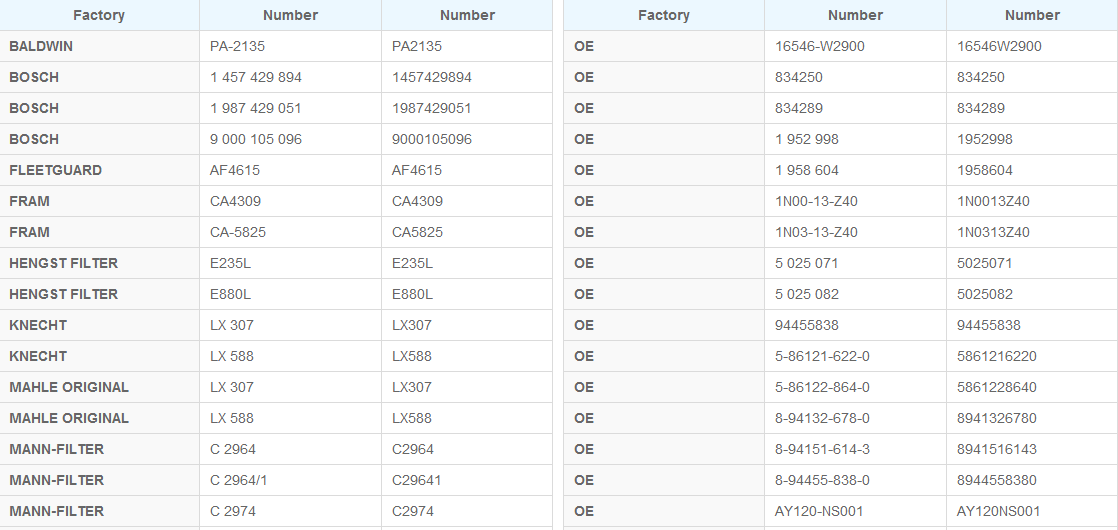The image size is (1118, 530).
Task: Click compact OE number 5025082
Action: [985, 294]
